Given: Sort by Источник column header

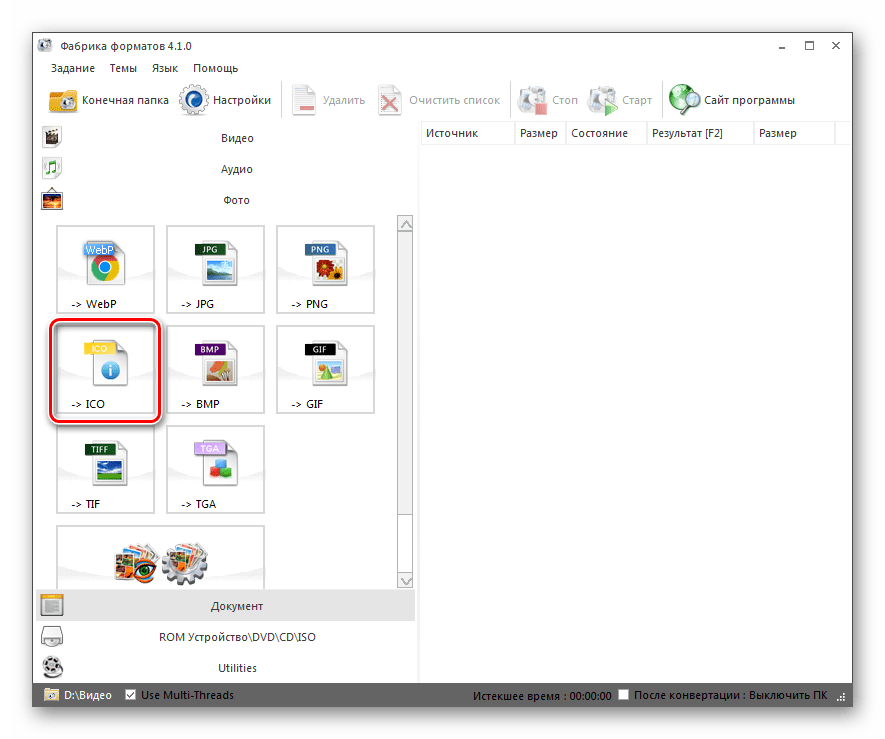Looking at the screenshot, I should pos(468,133).
